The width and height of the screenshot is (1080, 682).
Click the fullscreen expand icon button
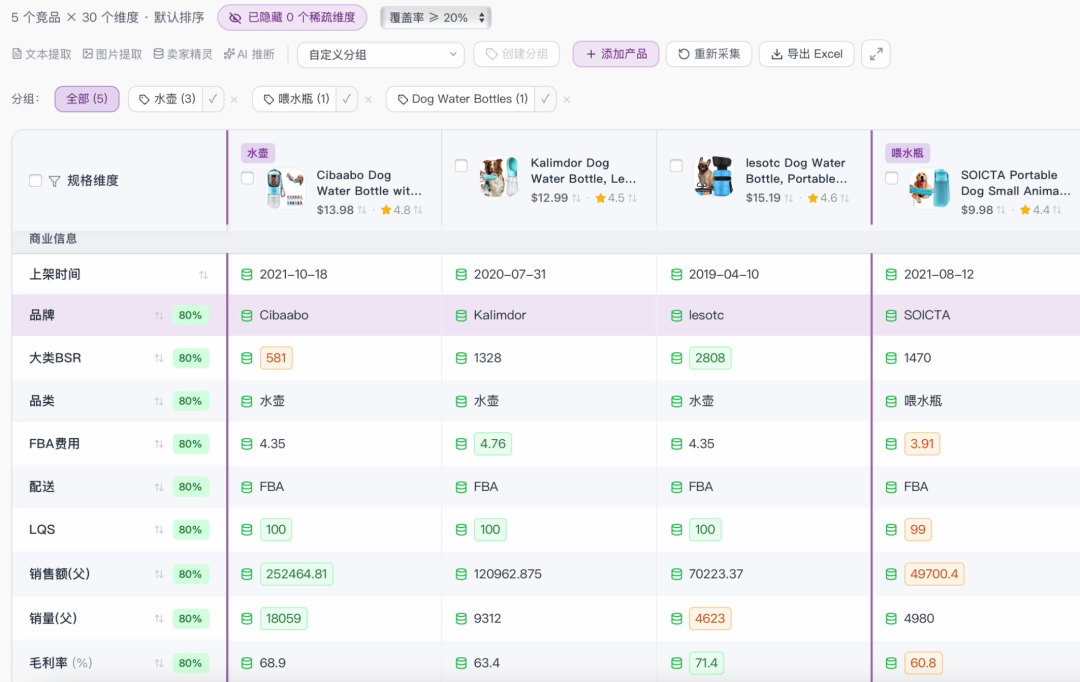(x=875, y=54)
